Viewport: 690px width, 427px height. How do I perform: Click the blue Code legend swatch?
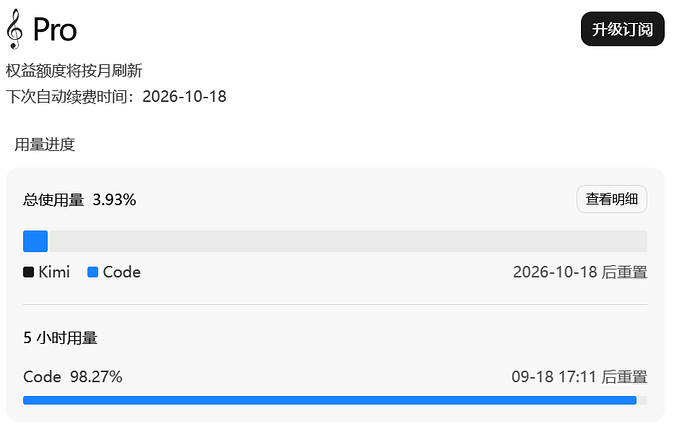pos(92,272)
